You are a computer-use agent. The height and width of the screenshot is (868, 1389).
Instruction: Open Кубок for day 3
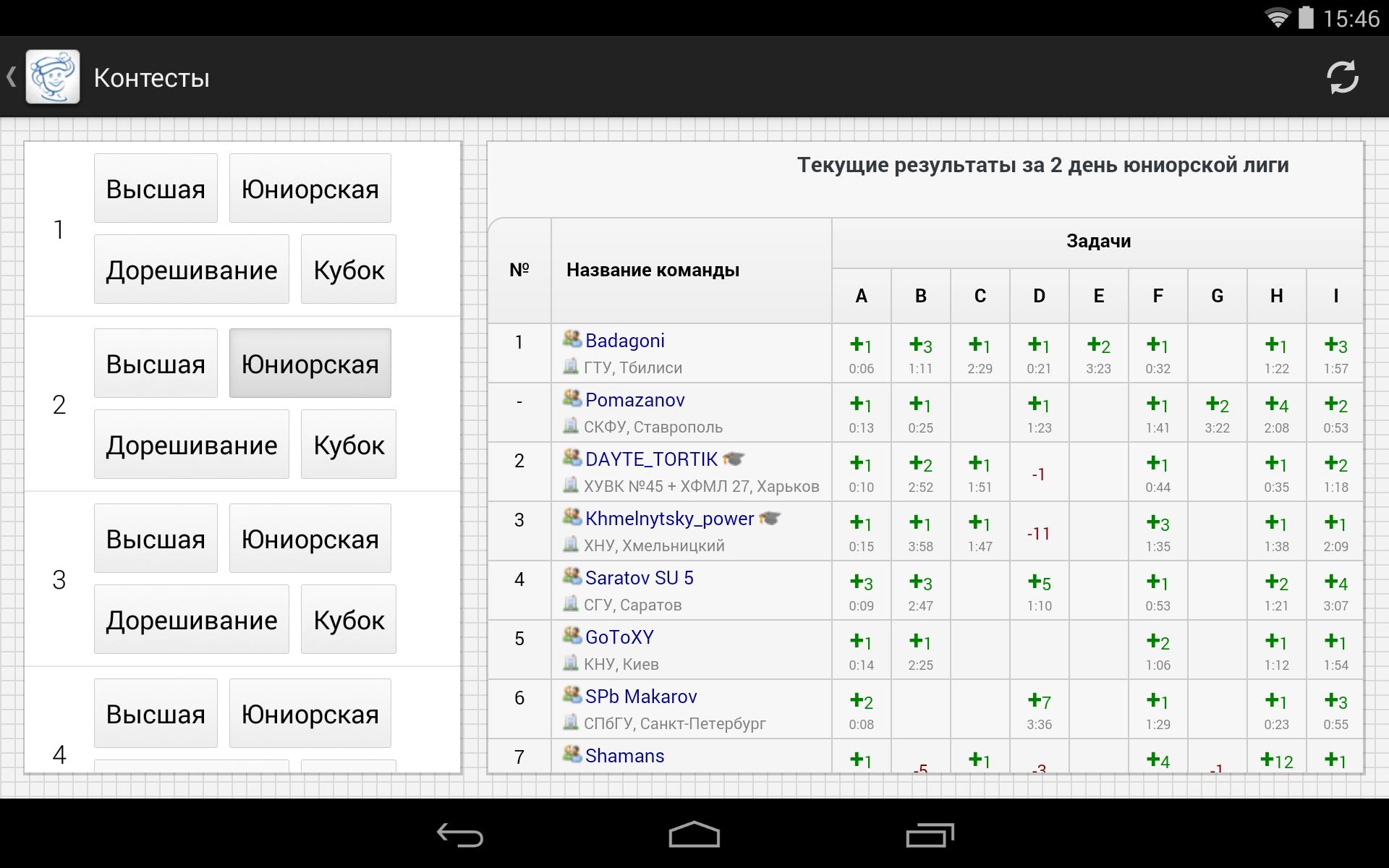coord(349,619)
